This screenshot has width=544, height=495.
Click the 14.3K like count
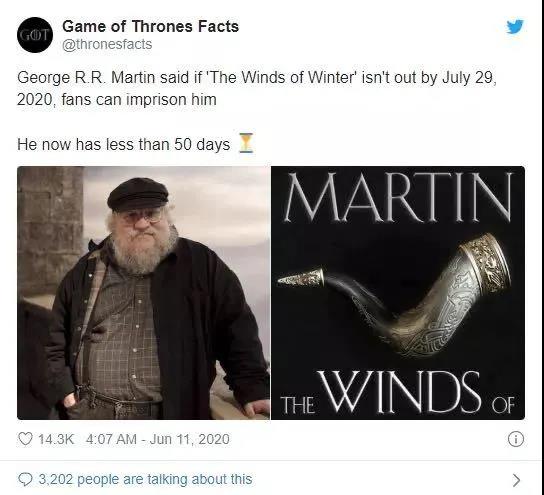(x=56, y=439)
